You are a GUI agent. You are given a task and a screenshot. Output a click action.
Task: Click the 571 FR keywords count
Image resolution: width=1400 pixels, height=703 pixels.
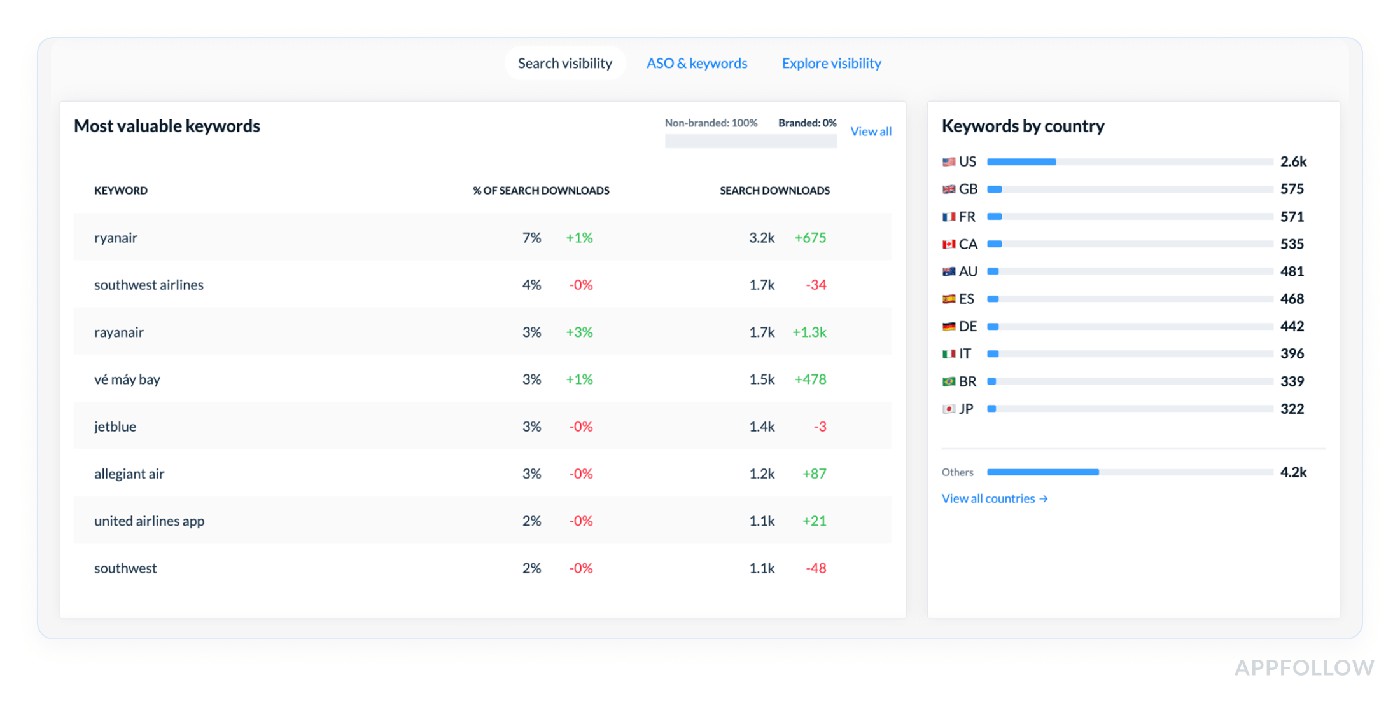[x=1292, y=217]
